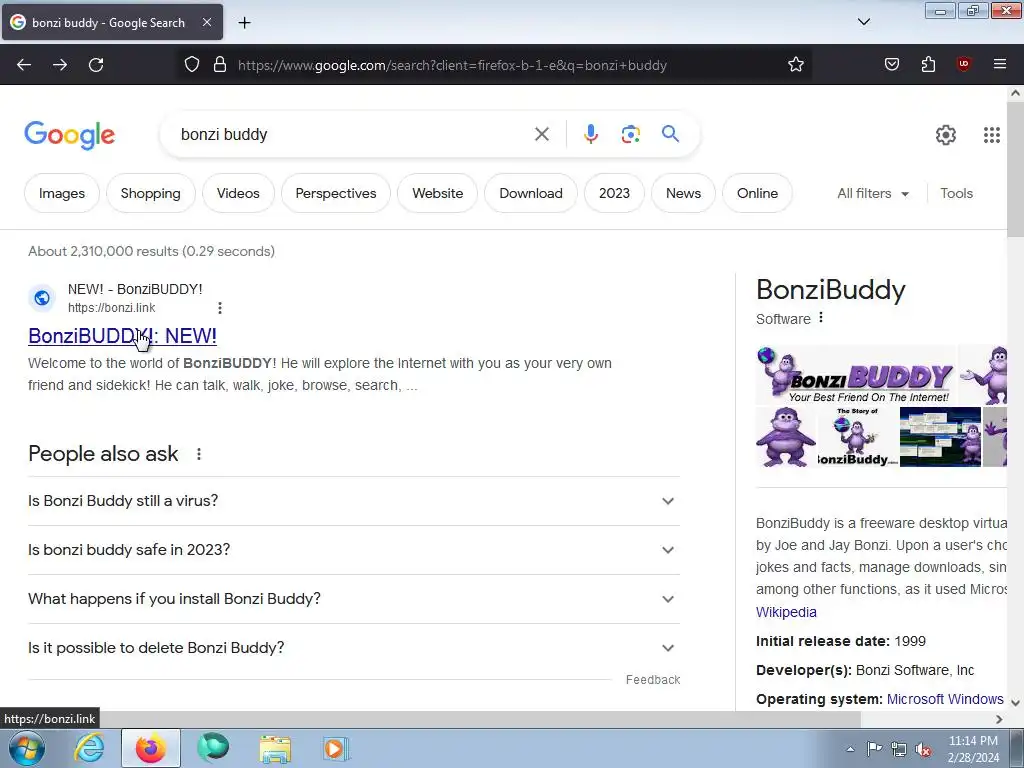Open the Bonzi Buddy banner logo image
This screenshot has height=768, width=1024.
(x=856, y=375)
